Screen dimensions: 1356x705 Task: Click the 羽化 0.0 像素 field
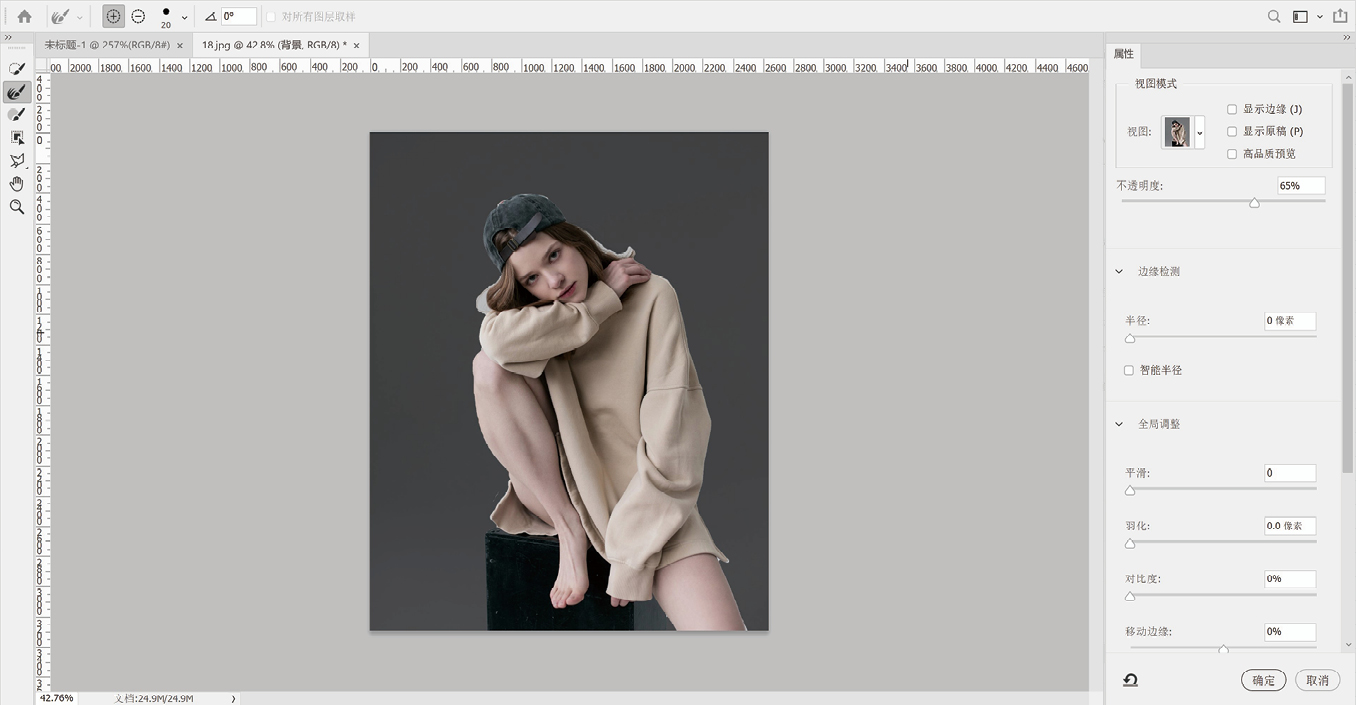click(1290, 526)
